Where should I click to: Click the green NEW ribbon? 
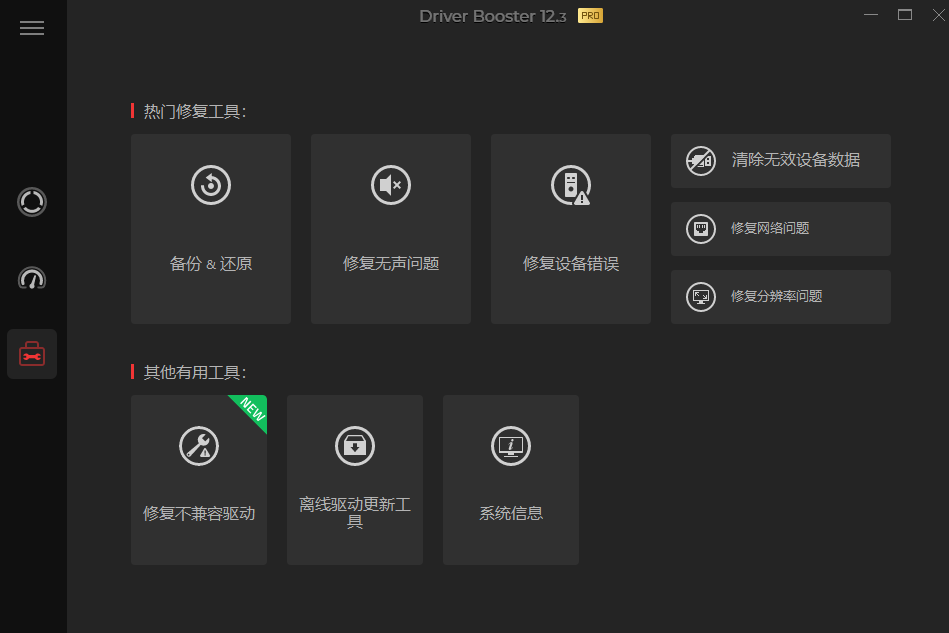(251, 412)
